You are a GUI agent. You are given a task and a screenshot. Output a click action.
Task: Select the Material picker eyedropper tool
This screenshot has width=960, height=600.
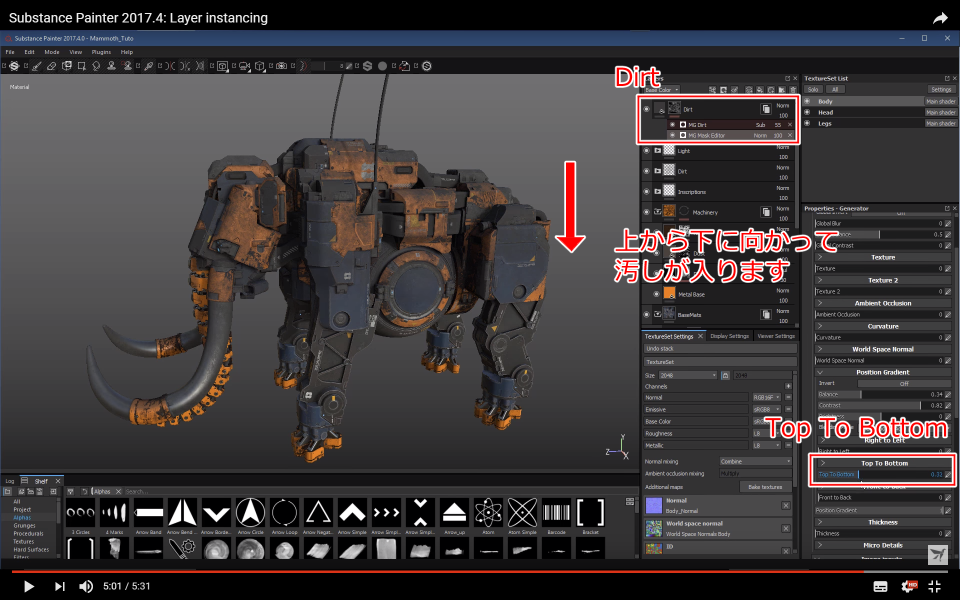[149, 66]
